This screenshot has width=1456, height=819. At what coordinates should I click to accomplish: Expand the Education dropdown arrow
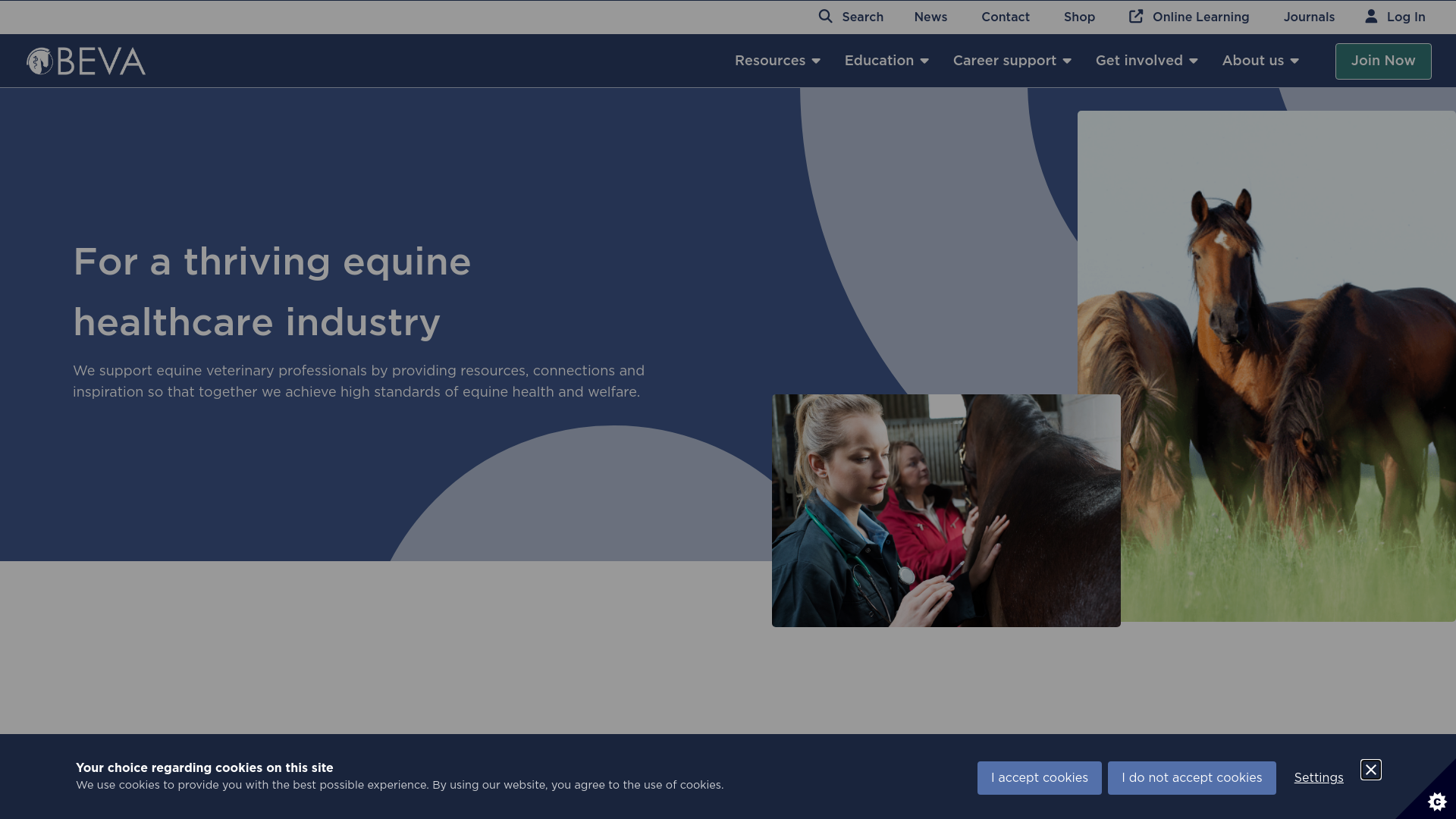coord(924,61)
